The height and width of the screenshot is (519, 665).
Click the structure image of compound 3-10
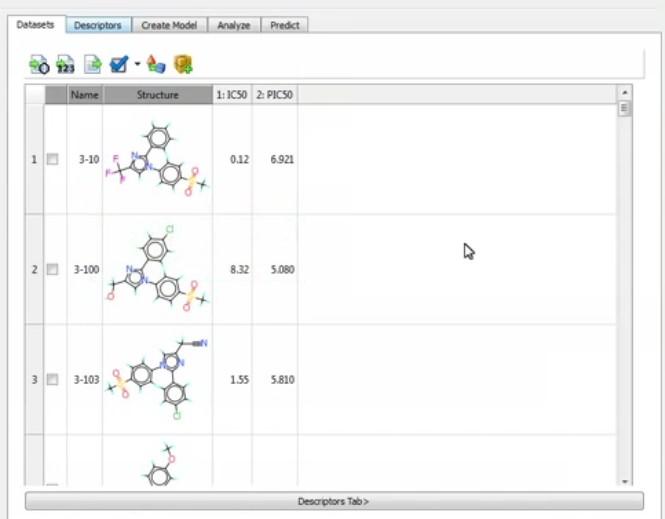157,159
